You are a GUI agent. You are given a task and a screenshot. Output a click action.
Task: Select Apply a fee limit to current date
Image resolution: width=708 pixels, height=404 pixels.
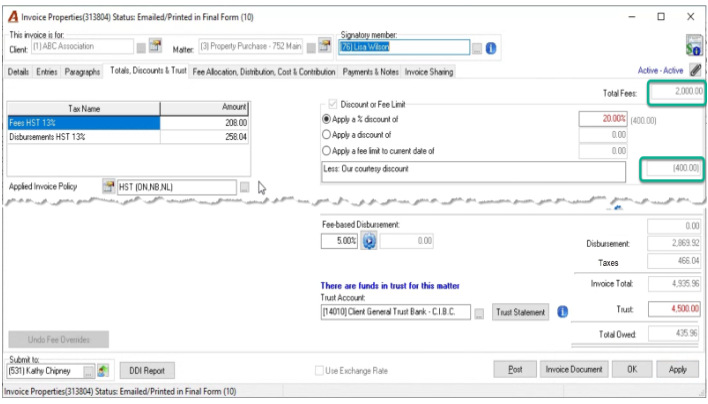326,151
